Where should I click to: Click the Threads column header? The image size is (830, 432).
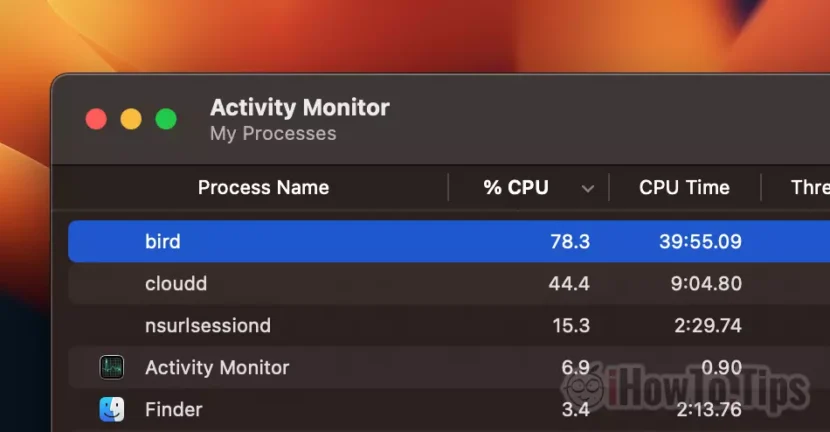[809, 187]
